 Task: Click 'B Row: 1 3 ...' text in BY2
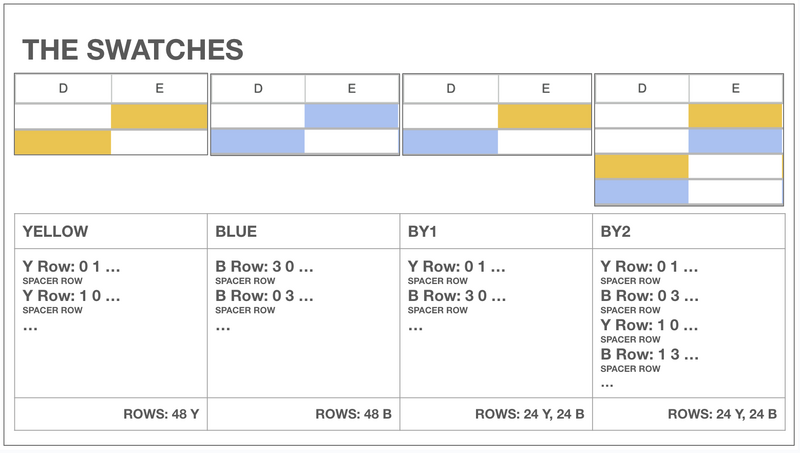[x=649, y=355]
